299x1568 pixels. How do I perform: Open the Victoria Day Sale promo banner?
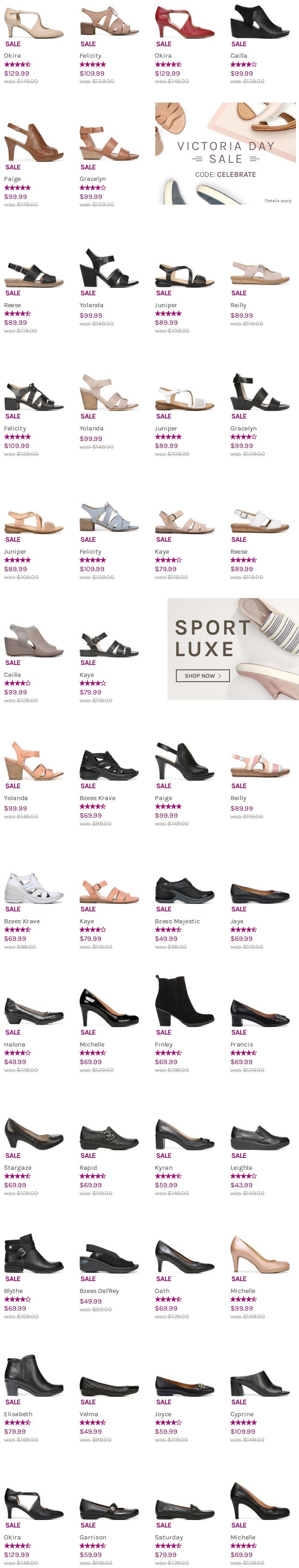tap(225, 154)
